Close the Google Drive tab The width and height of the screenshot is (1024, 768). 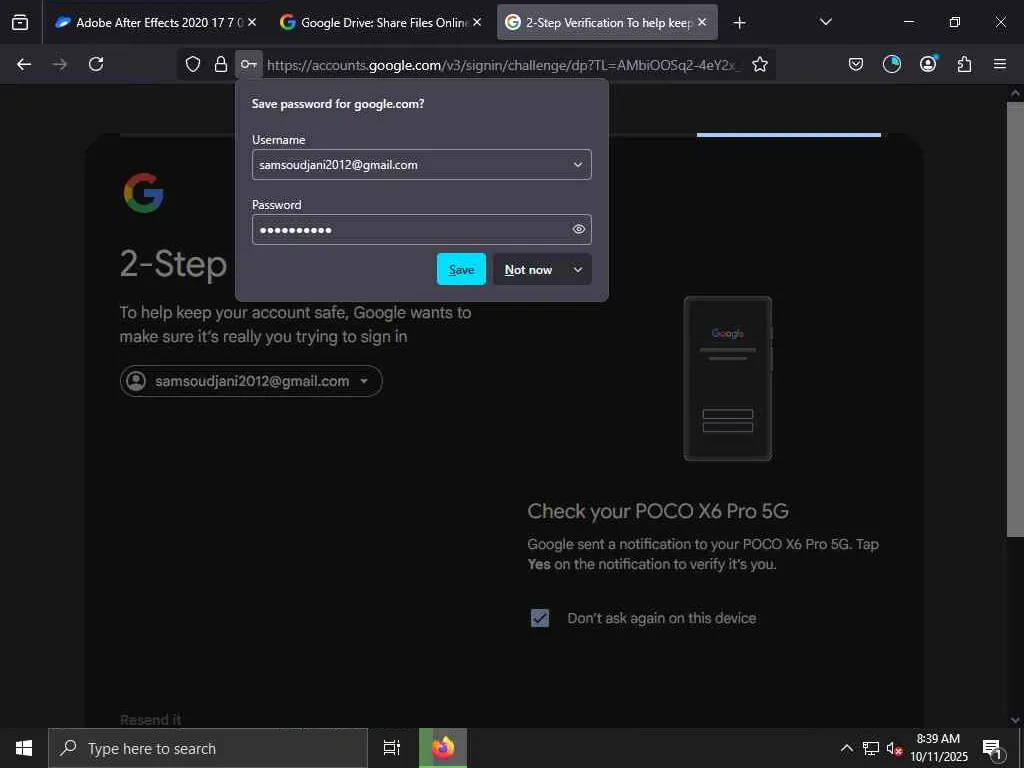[x=477, y=22]
